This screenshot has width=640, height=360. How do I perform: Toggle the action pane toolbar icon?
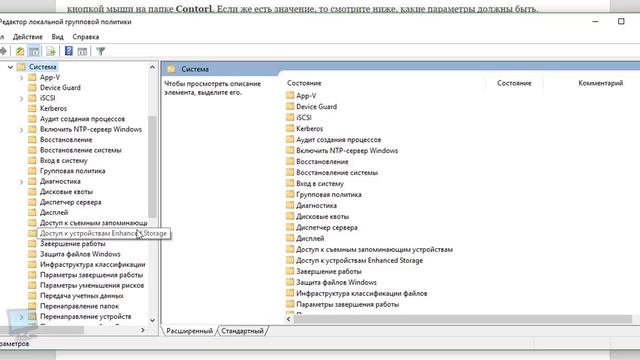82,51
